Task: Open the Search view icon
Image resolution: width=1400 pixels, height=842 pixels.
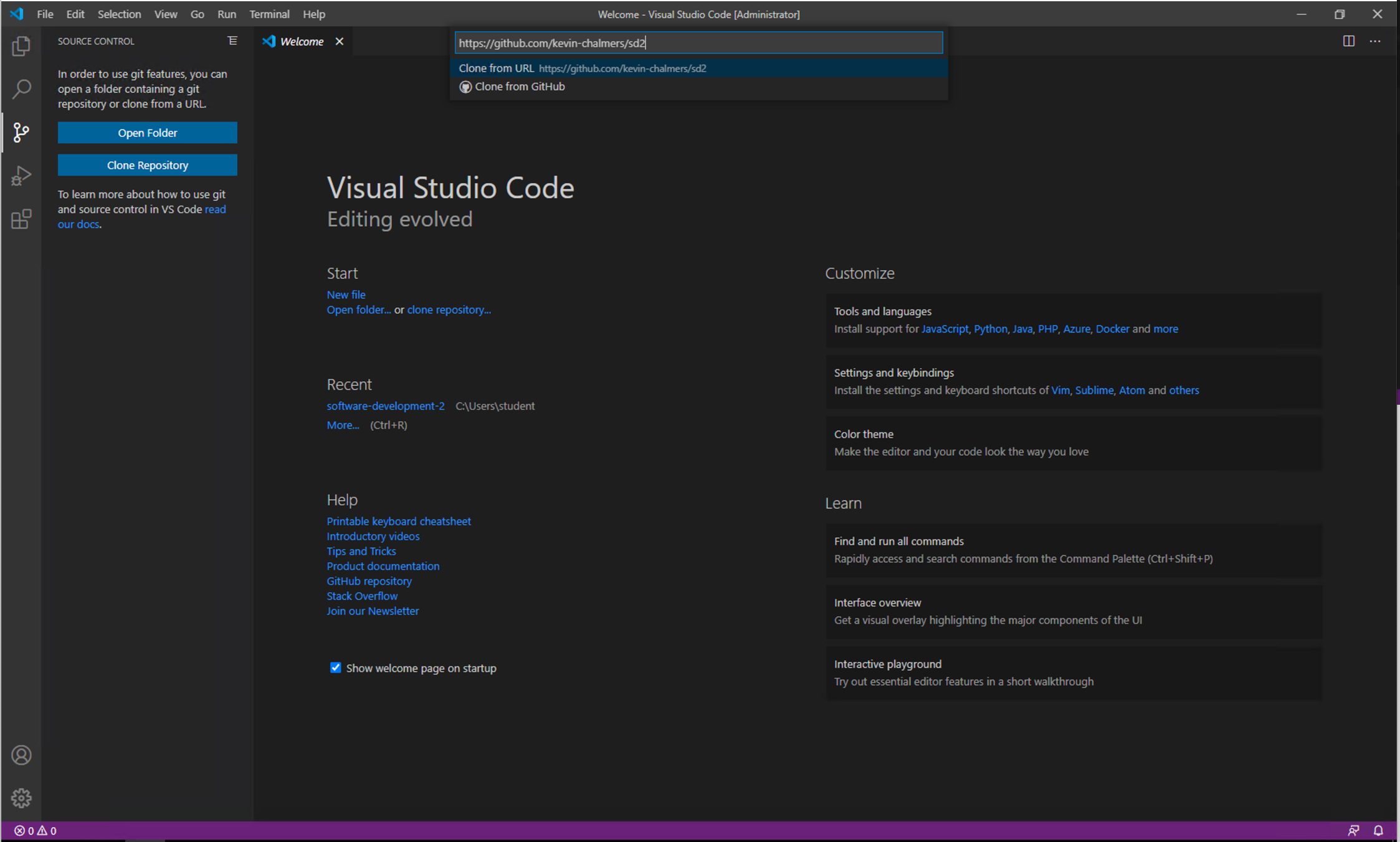Action: (x=21, y=89)
